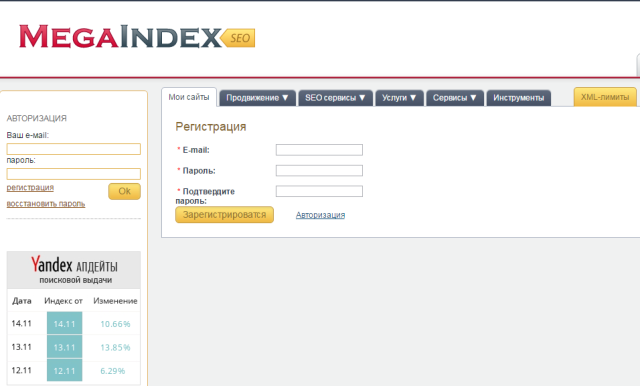Click the 10.66% change value

click(x=115, y=324)
